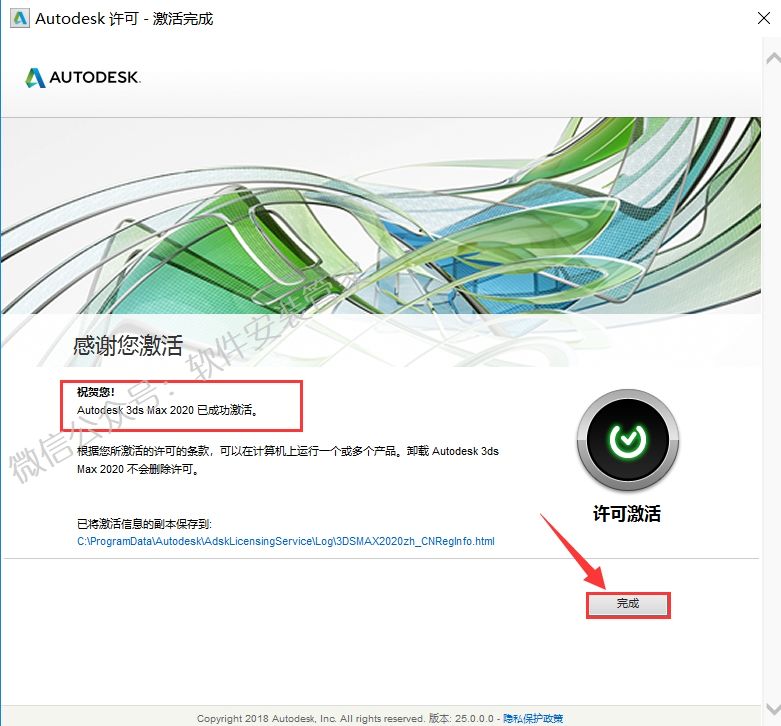Viewport: 781px width, 726px height.
Task: Click the Autodesk logo in the header
Action: coord(83,78)
